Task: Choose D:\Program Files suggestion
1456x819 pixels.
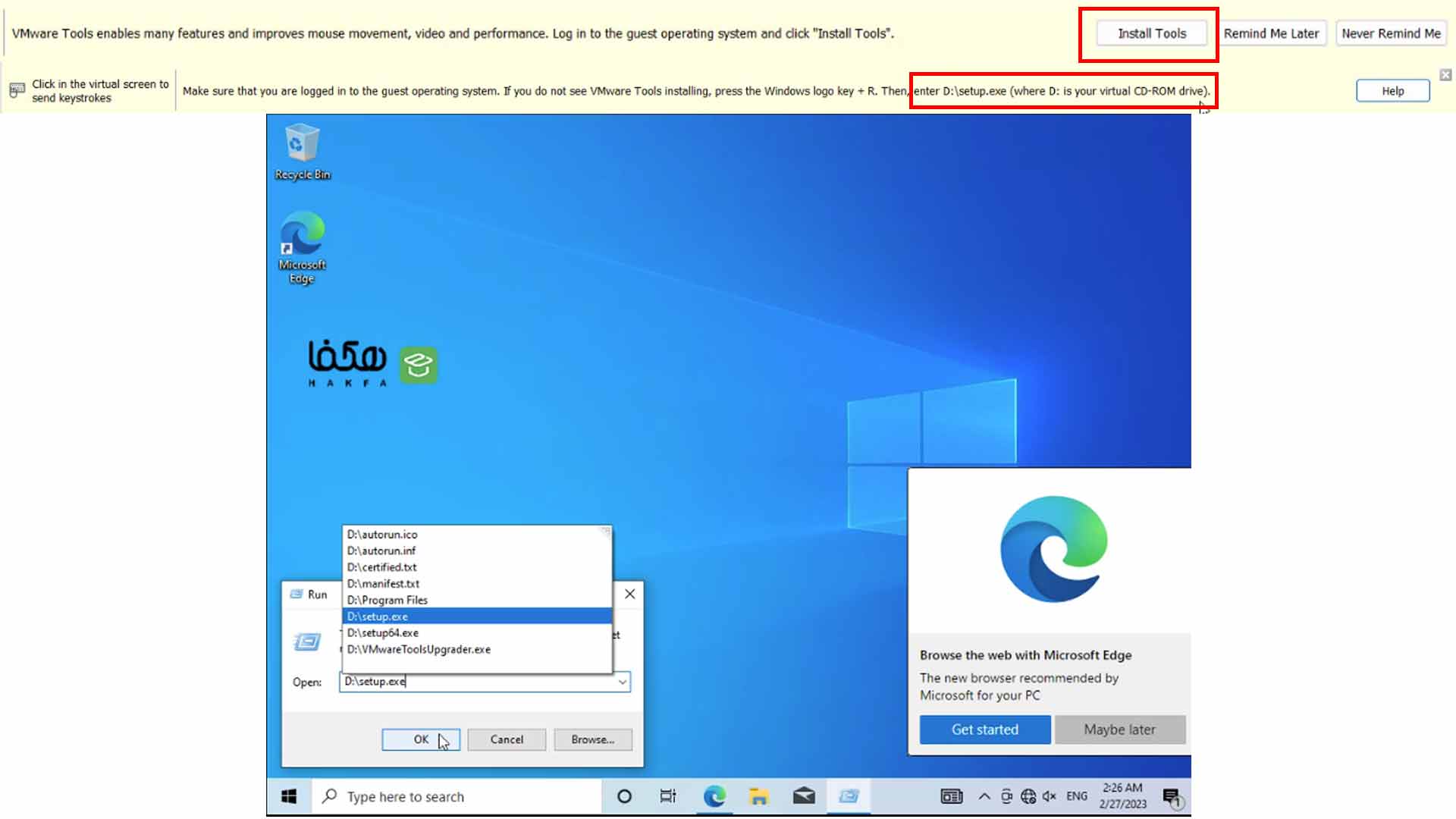Action: coord(477,600)
